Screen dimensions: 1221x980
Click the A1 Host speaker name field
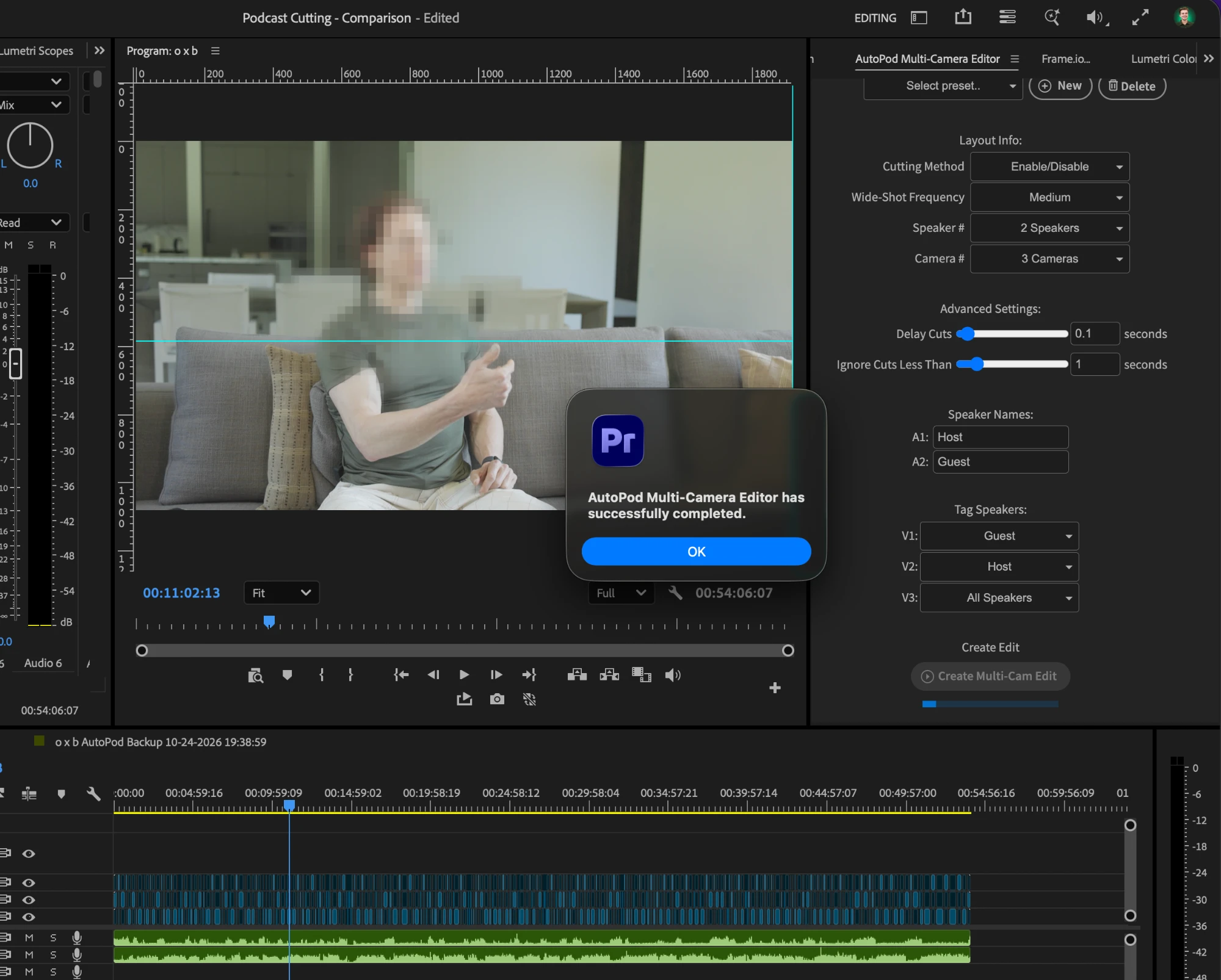pos(1001,437)
